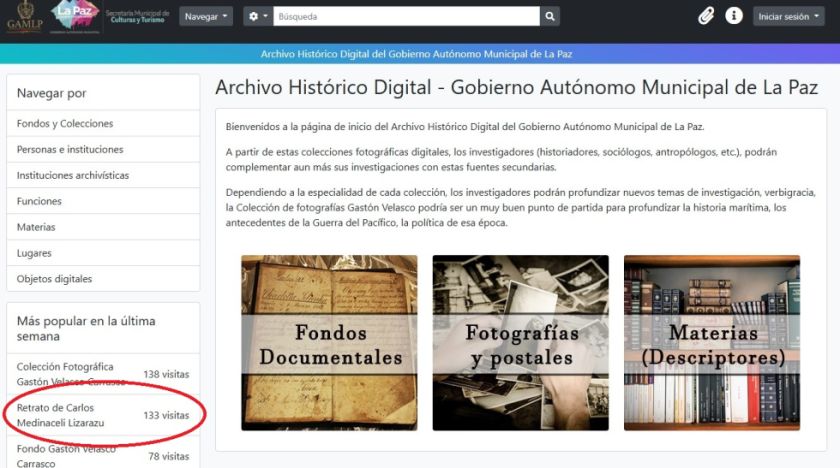Browse Materias in sidebar
Image resolution: width=840 pixels, height=468 pixels.
pos(103,227)
